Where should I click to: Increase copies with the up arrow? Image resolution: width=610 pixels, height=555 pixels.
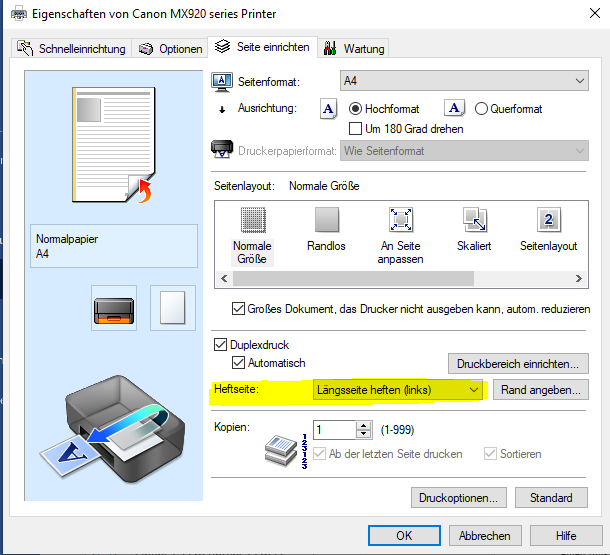tap(364, 425)
